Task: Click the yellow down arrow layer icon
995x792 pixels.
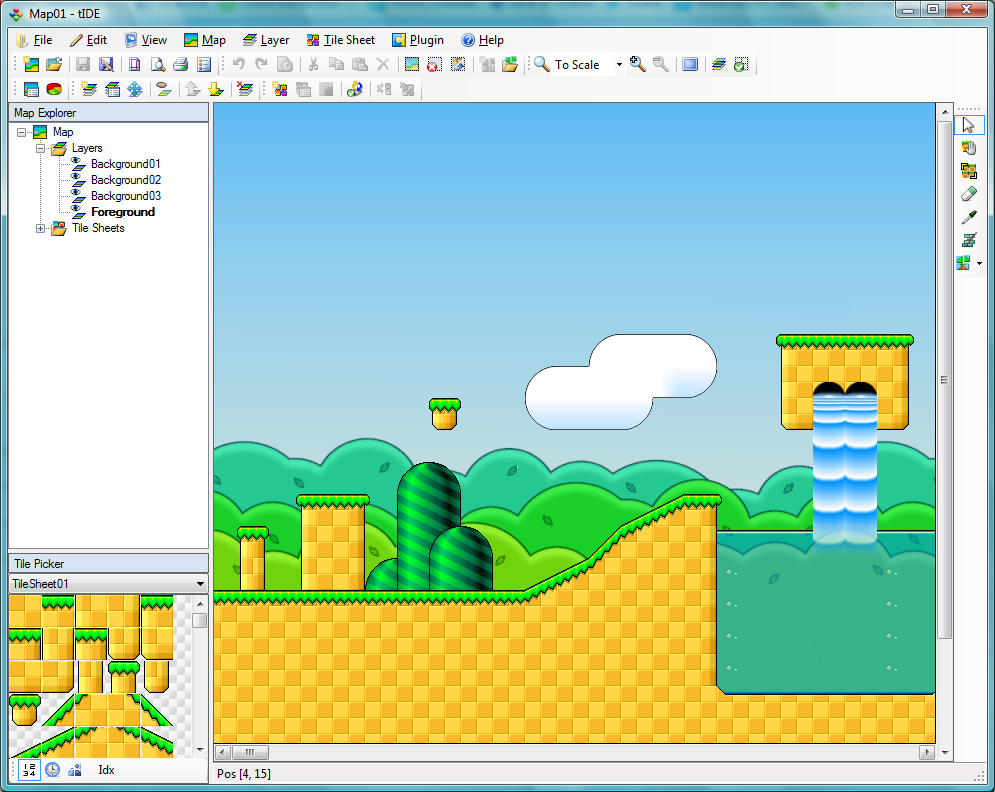Action: pyautogui.click(x=216, y=90)
